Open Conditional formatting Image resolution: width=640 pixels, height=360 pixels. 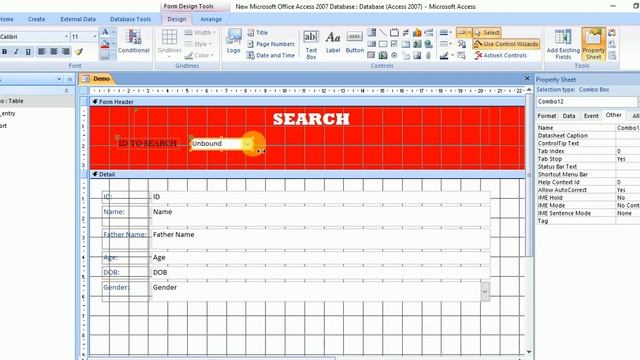point(133,42)
